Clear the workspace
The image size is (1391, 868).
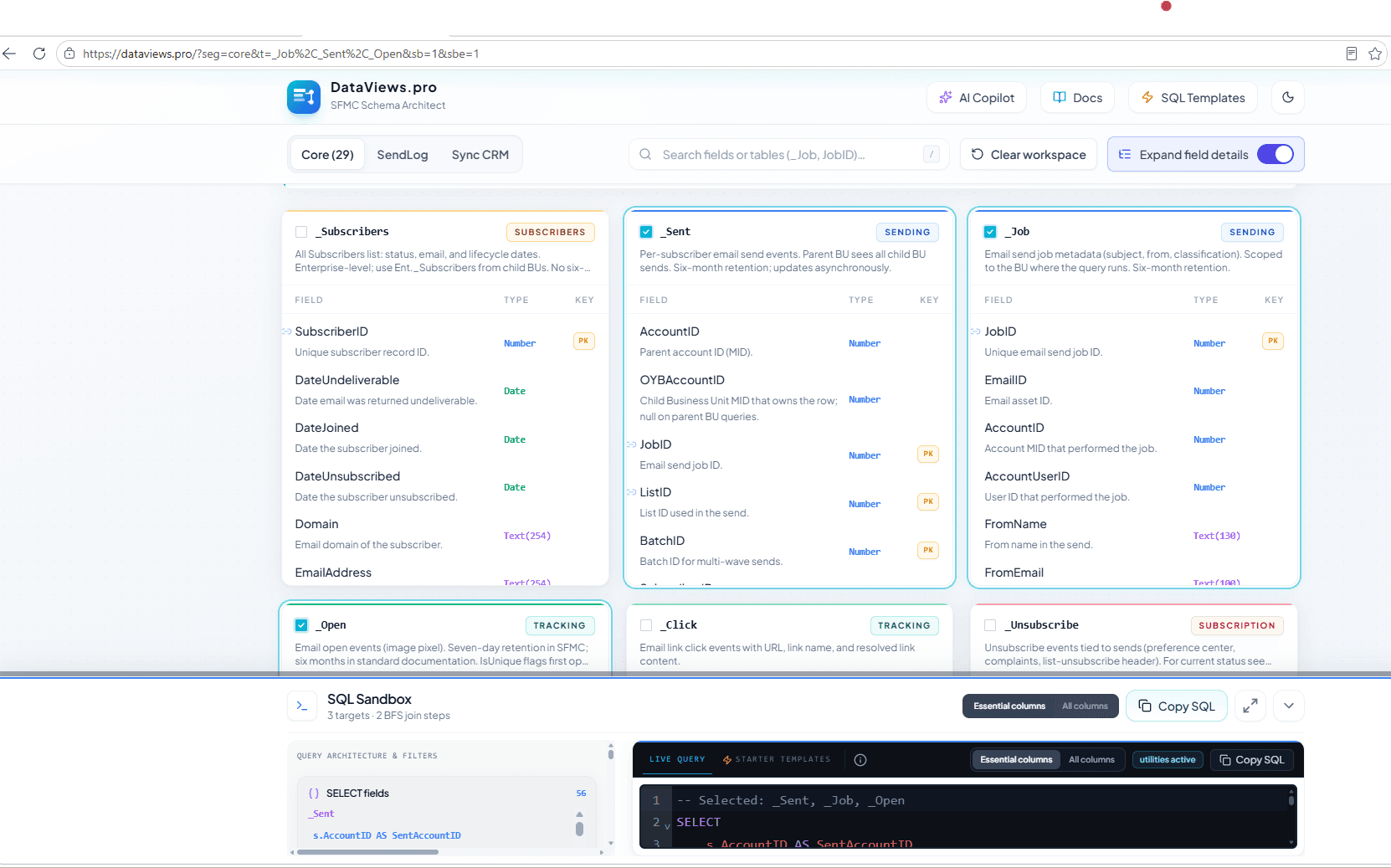click(x=1029, y=154)
